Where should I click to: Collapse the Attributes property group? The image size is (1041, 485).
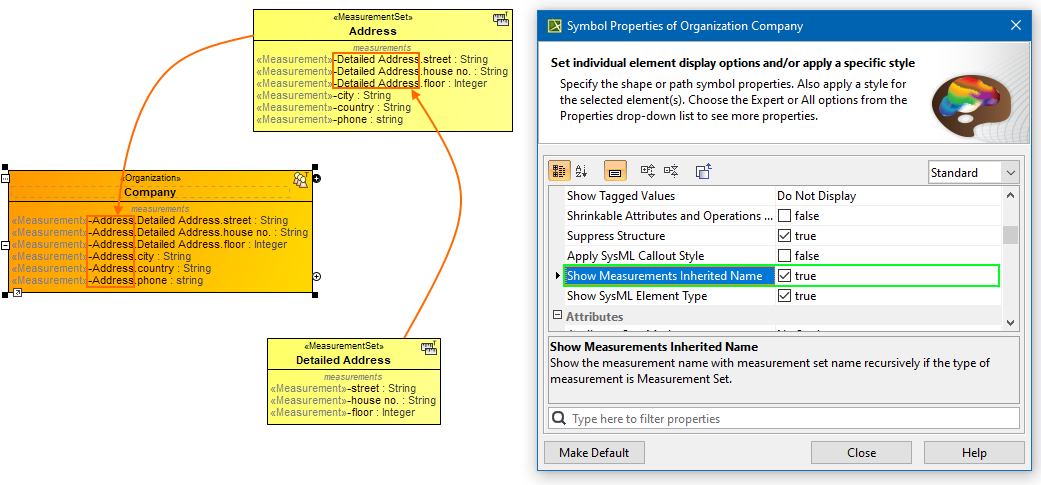click(x=557, y=316)
